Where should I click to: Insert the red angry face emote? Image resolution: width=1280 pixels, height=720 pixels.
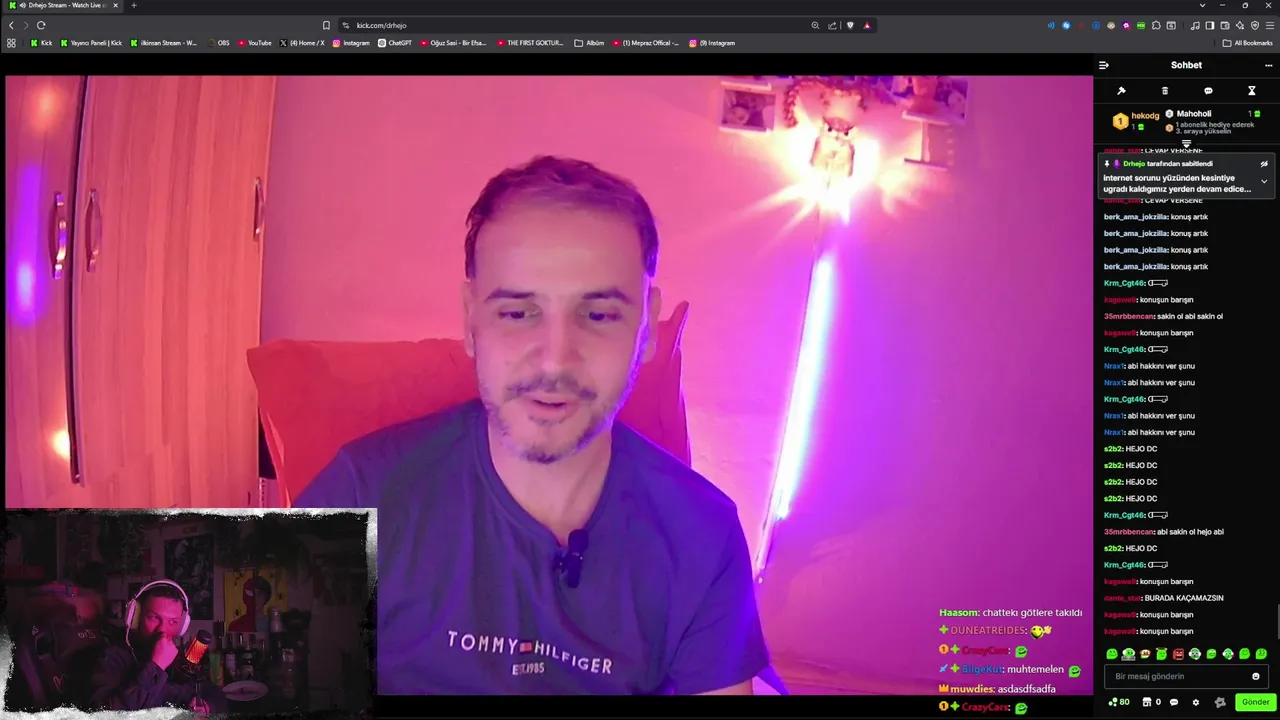1178,654
